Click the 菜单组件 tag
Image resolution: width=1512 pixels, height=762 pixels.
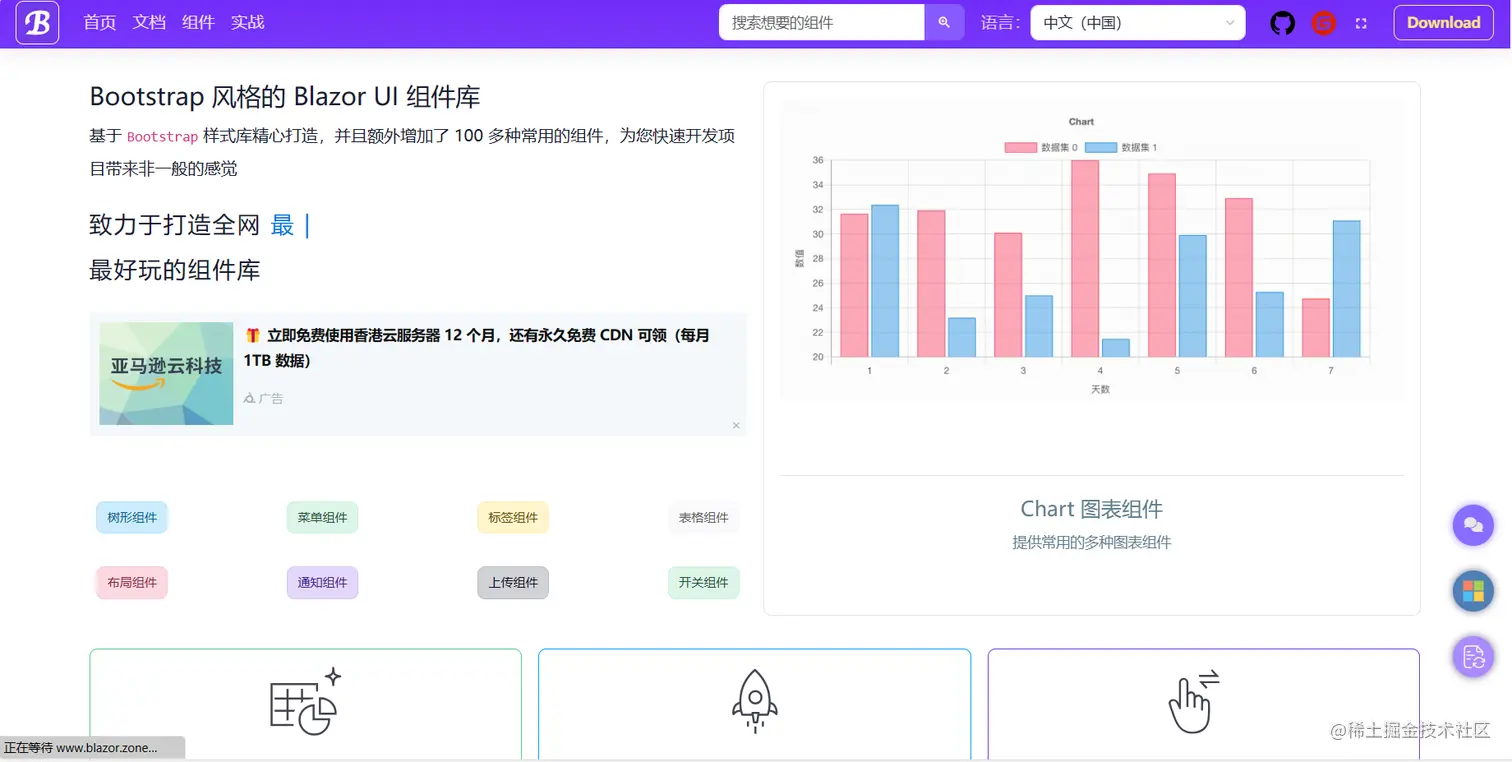[322, 518]
